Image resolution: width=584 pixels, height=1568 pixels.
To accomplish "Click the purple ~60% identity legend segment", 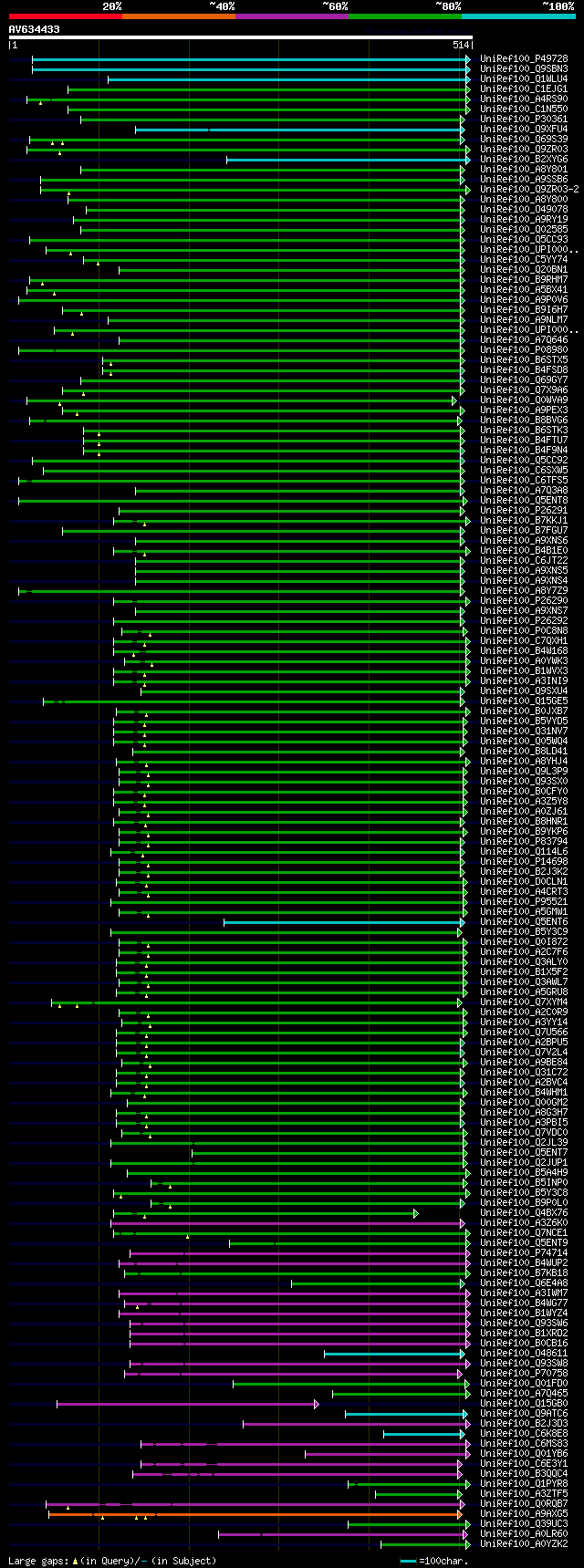I will pos(291,16).
